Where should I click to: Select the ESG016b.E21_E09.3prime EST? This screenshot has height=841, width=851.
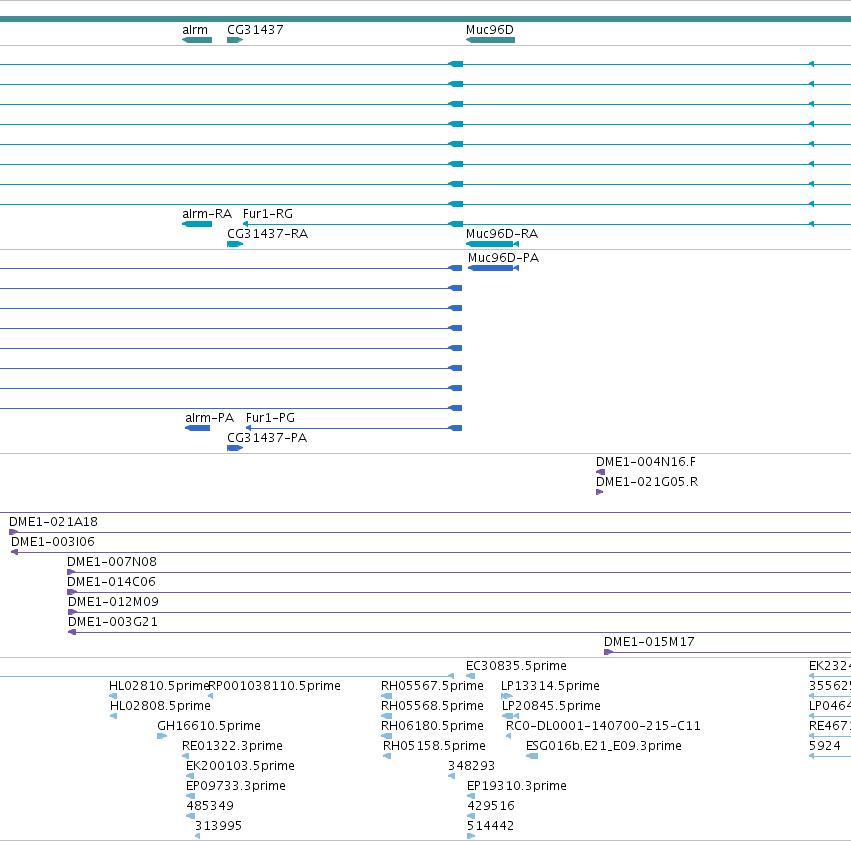[x=532, y=756]
